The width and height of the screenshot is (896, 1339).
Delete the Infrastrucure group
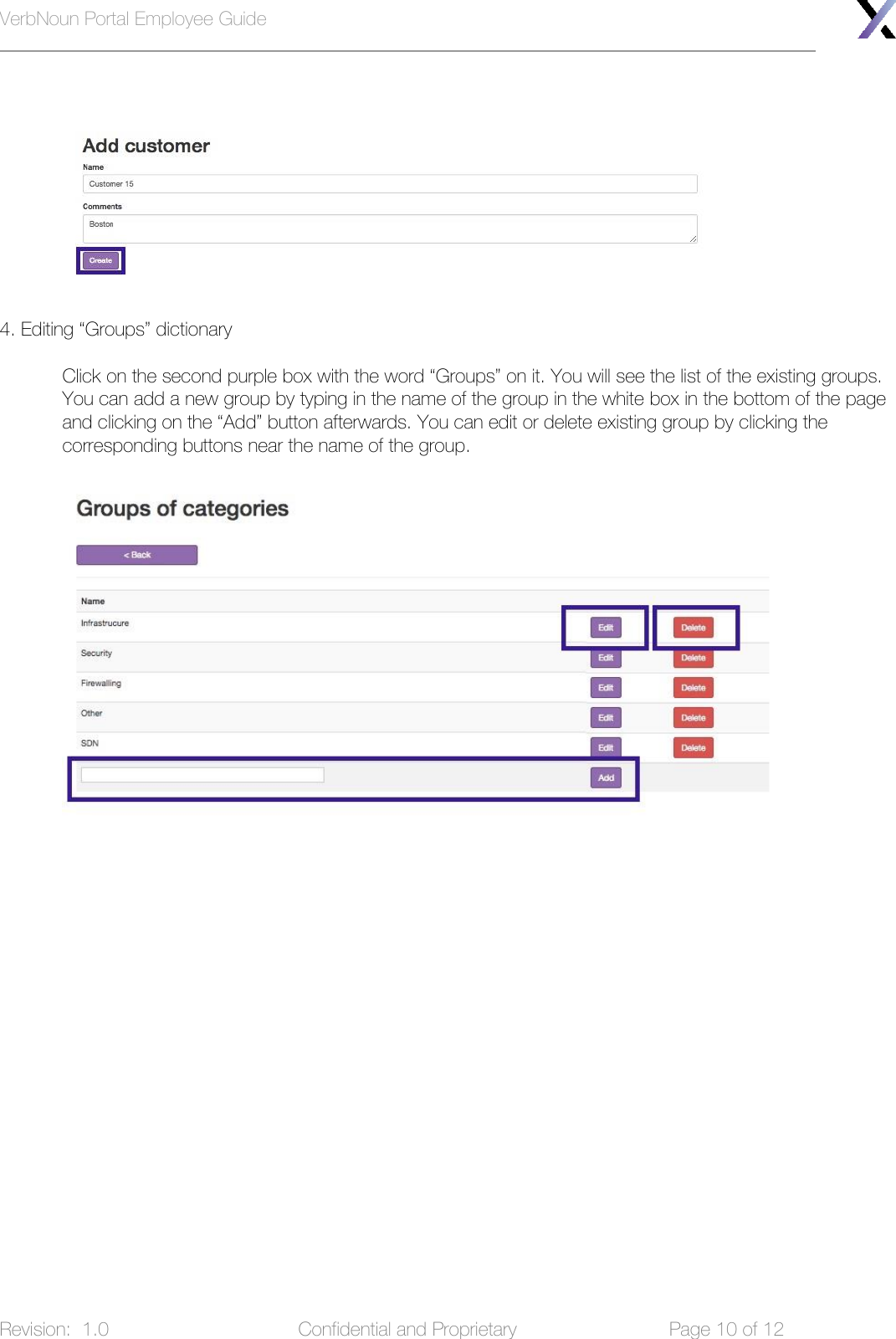click(x=693, y=627)
